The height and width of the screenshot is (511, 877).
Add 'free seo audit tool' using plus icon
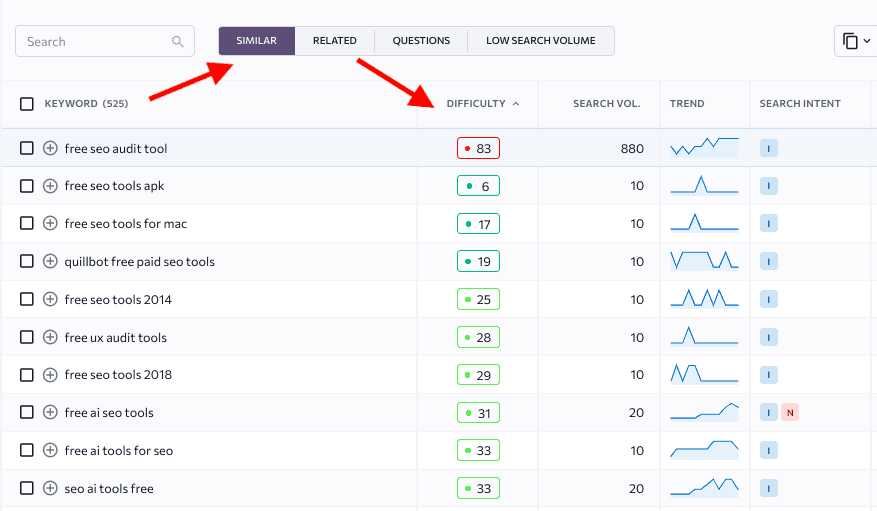pos(50,148)
